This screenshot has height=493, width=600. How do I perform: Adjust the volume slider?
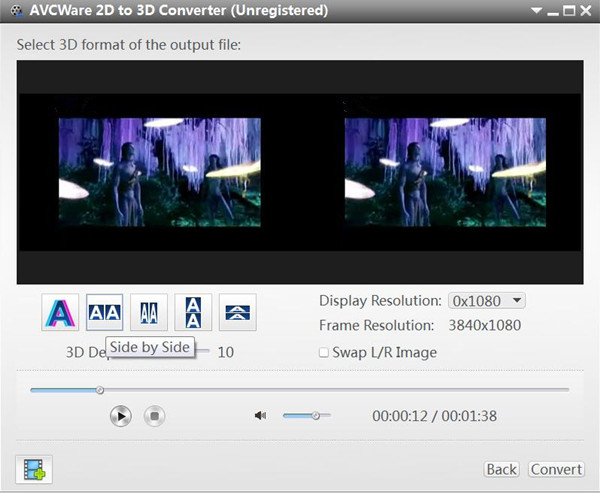pos(307,415)
